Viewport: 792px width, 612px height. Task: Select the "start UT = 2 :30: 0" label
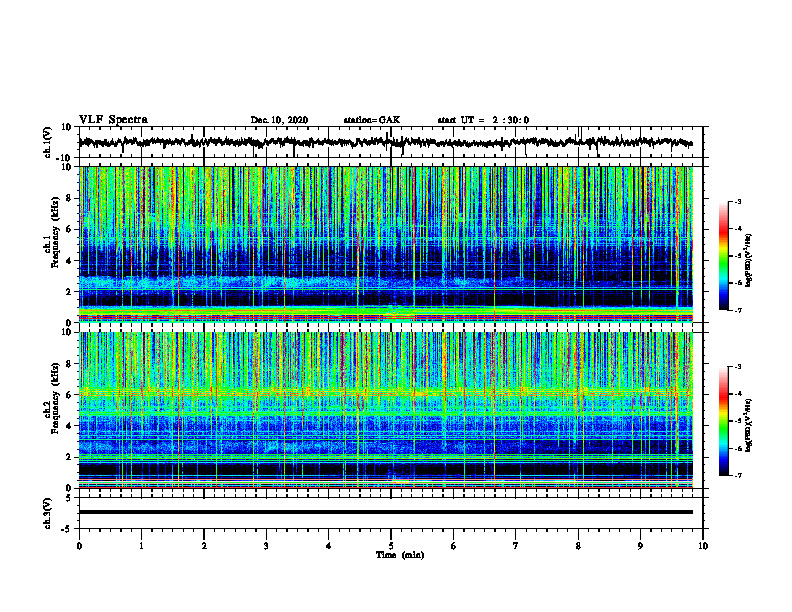[483, 120]
